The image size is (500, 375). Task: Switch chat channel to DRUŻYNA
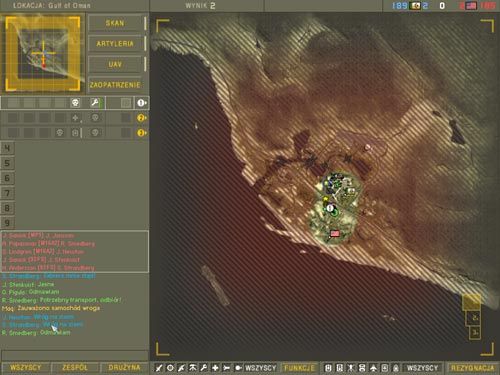coord(124,367)
